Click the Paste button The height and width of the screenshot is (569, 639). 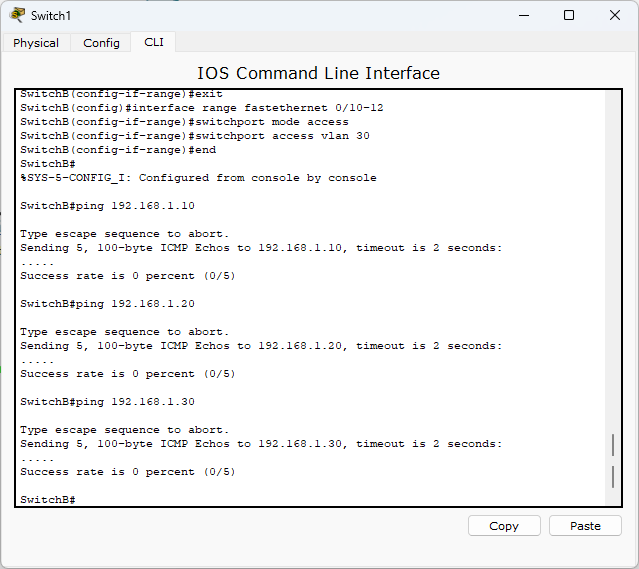(x=585, y=526)
